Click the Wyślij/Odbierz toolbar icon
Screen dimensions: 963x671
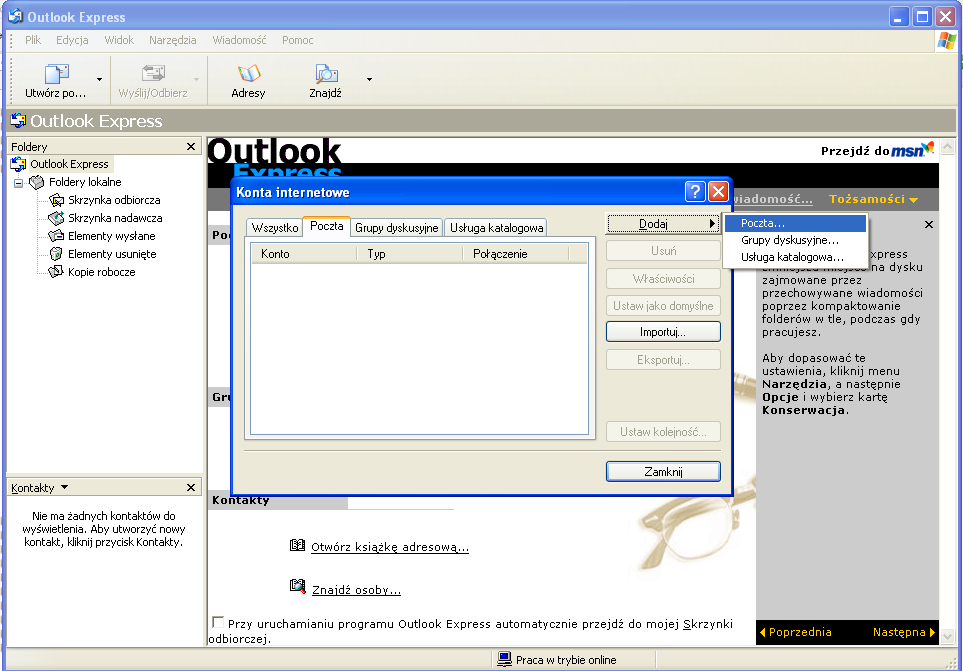pyautogui.click(x=153, y=74)
